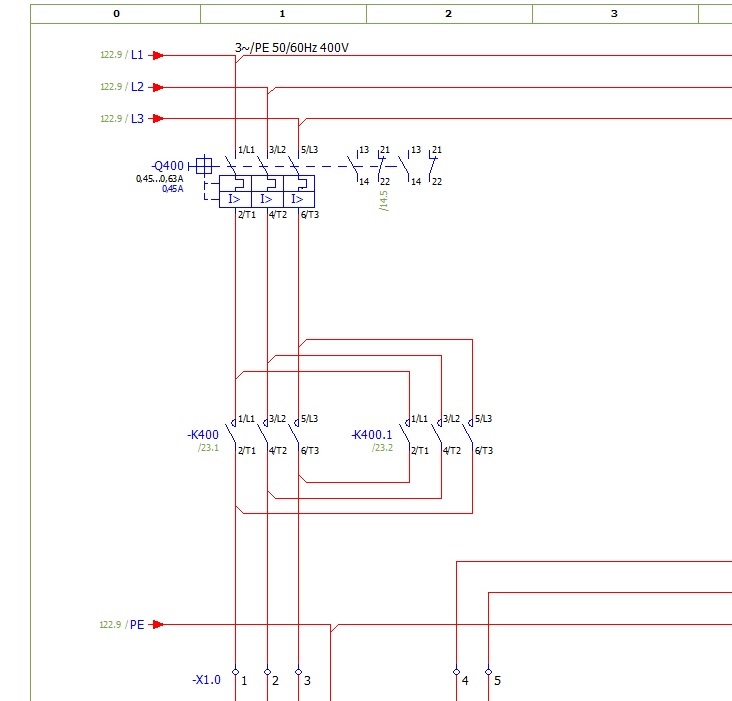Select column header 2

[449, 14]
